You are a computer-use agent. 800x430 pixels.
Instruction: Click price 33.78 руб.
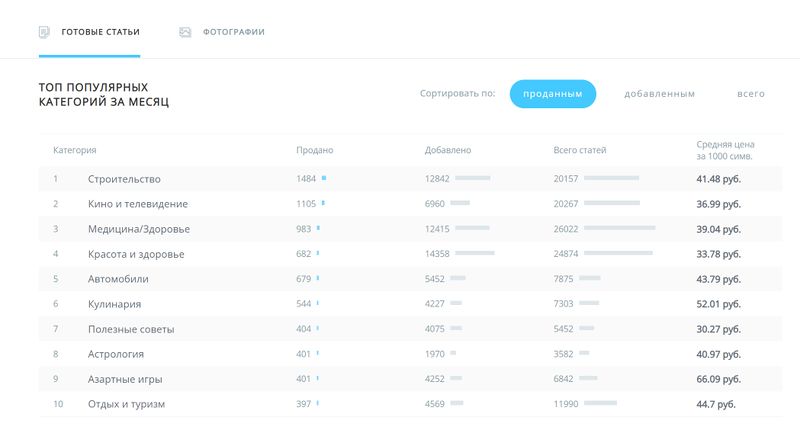[x=718, y=254]
